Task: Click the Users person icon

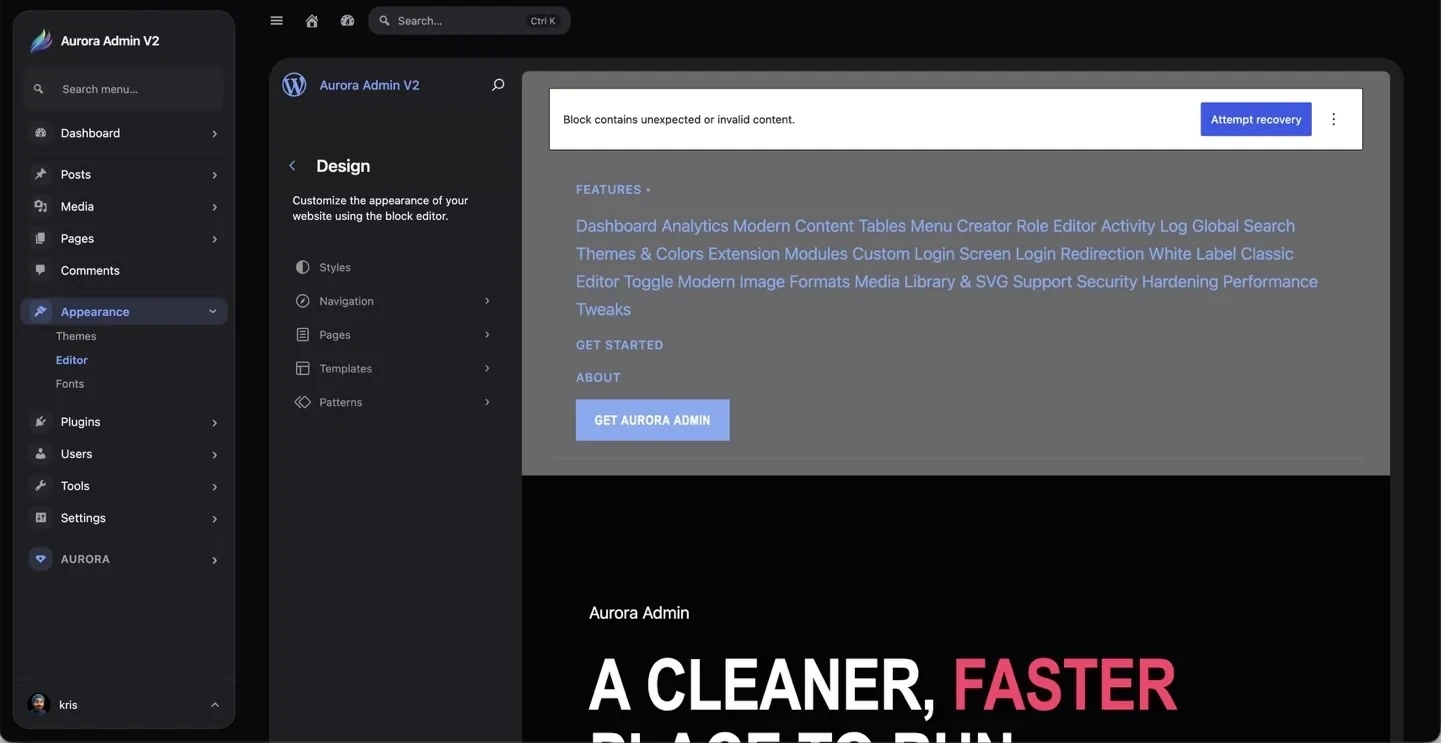Action: 41,454
